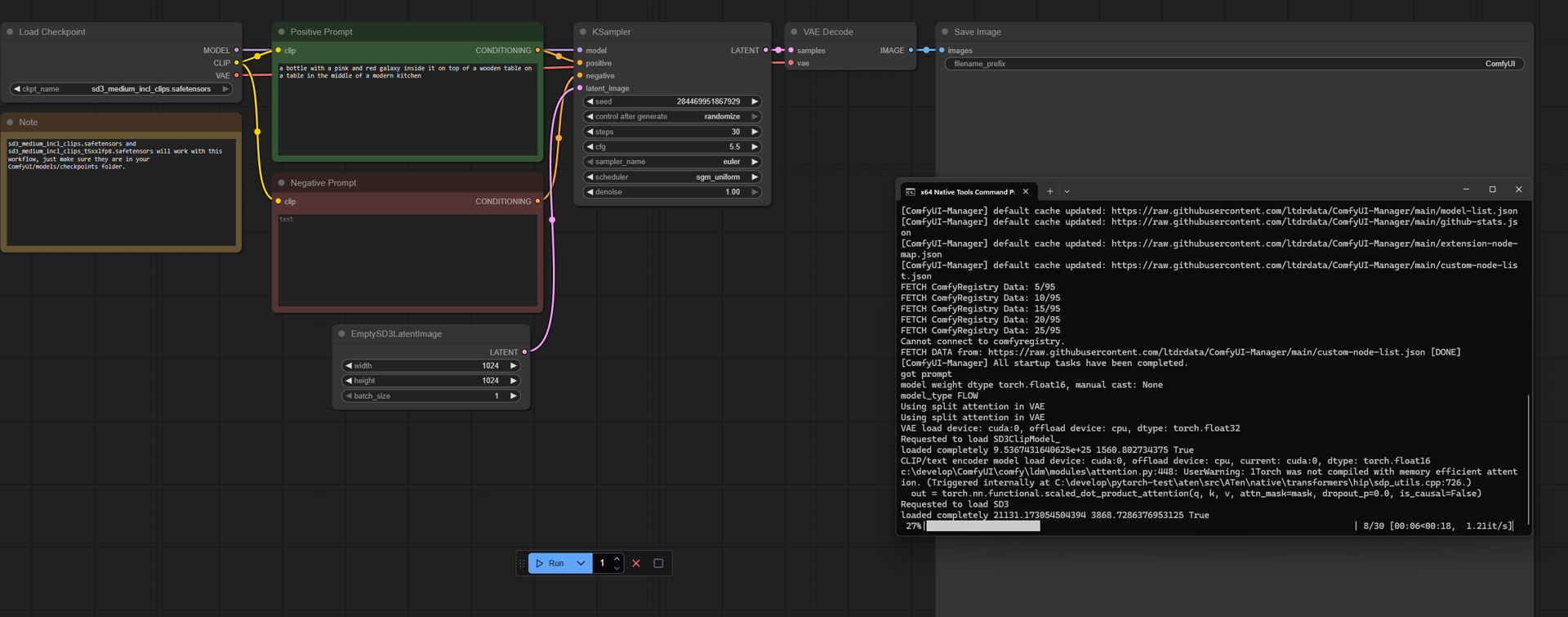Increase latent width with right arrow
1568x617 pixels.
[x=513, y=366]
